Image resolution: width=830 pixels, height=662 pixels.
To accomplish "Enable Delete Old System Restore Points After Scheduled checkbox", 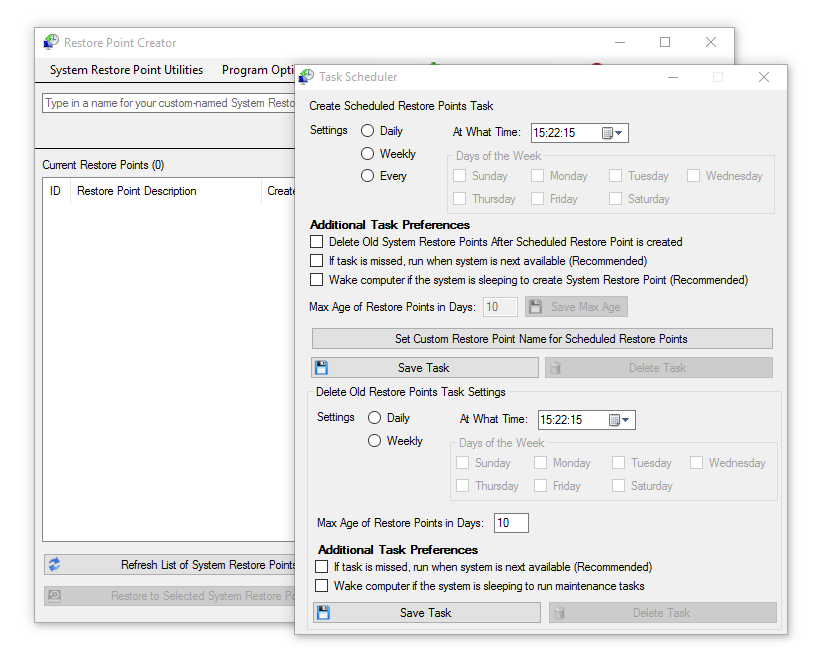I will pyautogui.click(x=317, y=242).
